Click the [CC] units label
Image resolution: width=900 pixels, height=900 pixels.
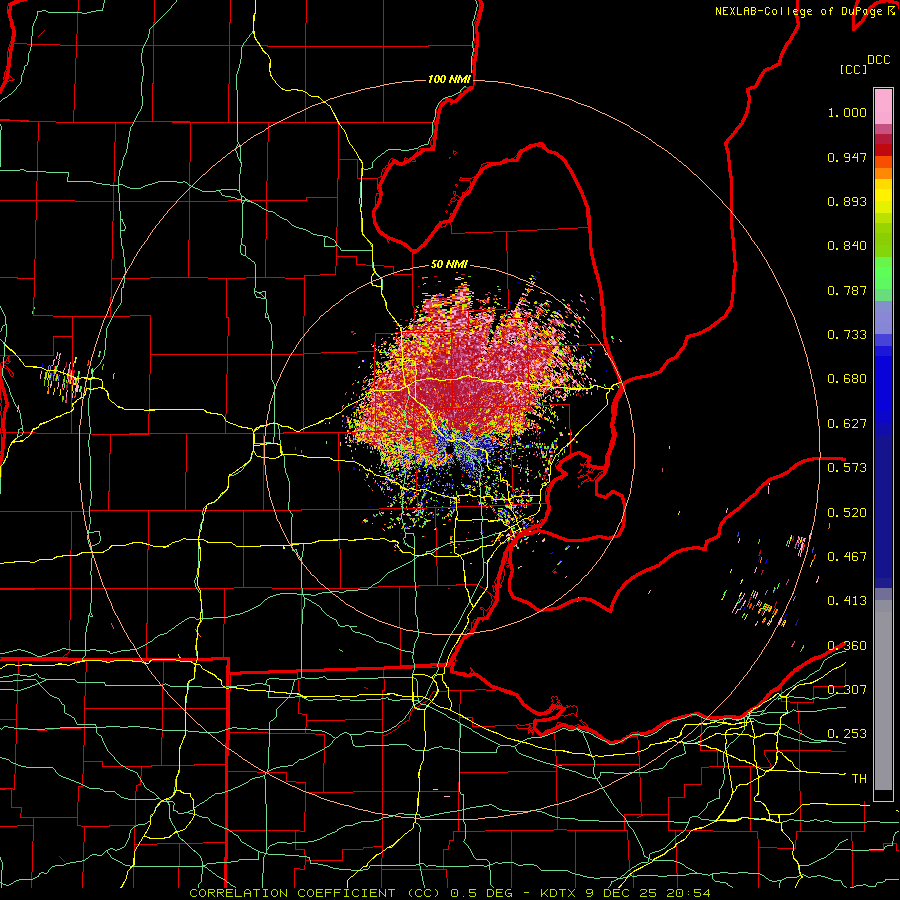tap(853, 69)
